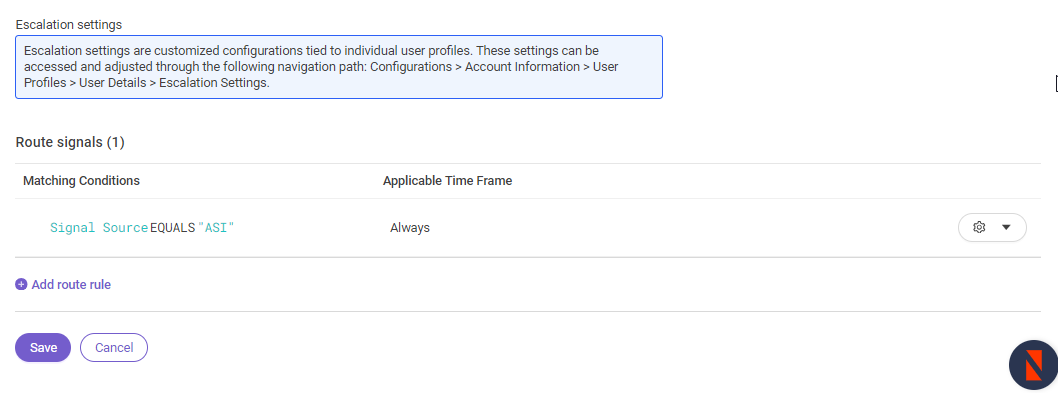Click the Add route rule link text
The height and width of the screenshot is (393, 1058).
tap(71, 284)
